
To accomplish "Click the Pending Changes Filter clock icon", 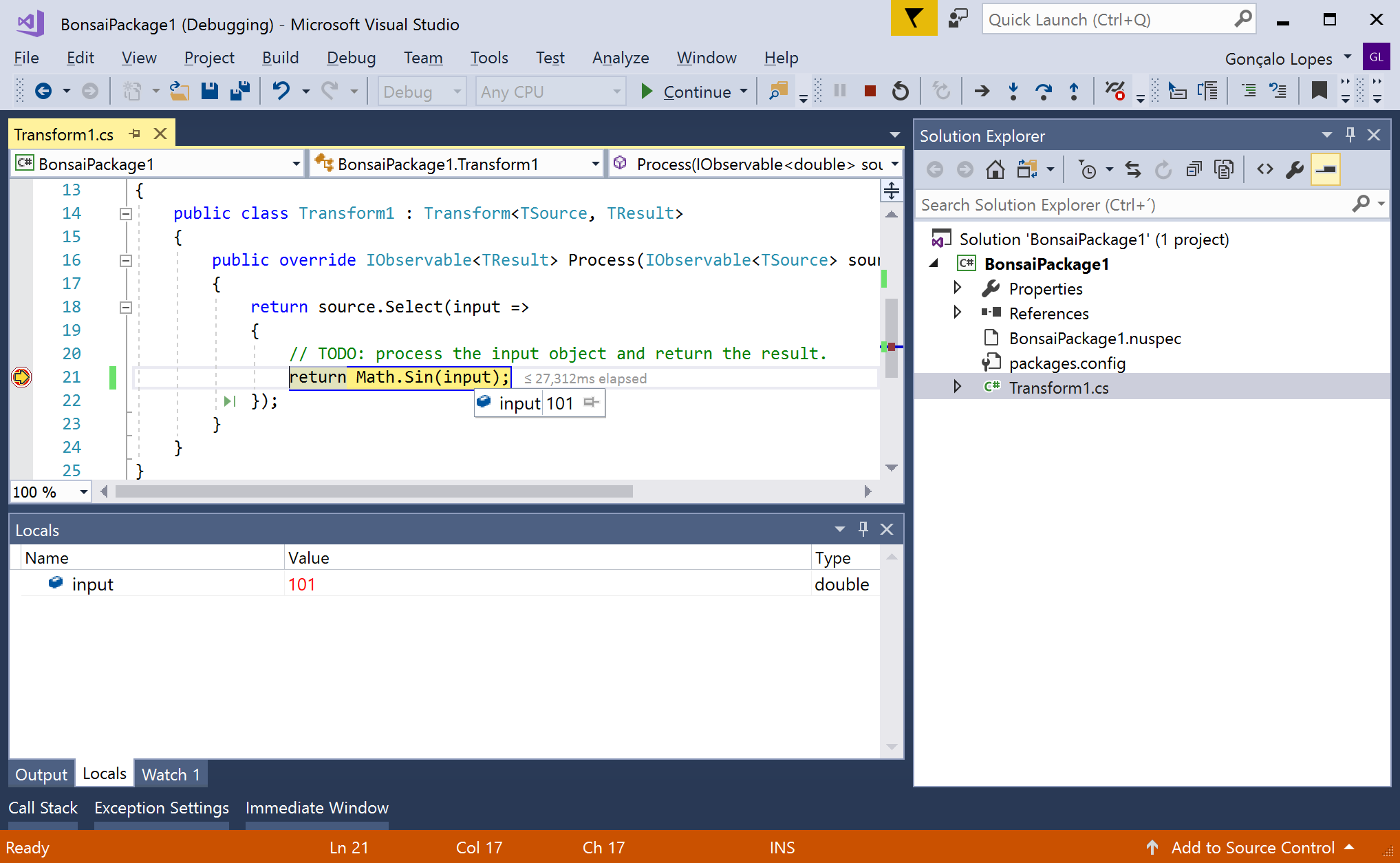I will [1088, 169].
